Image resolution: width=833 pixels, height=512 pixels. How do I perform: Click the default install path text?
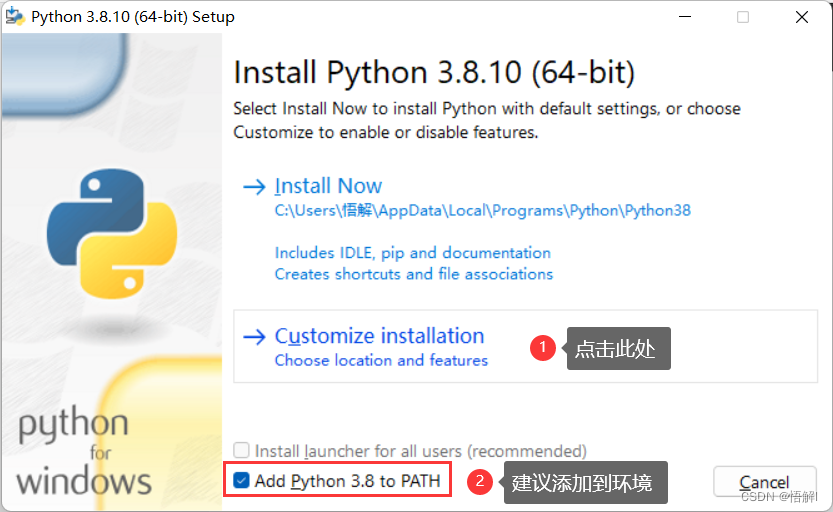click(482, 210)
